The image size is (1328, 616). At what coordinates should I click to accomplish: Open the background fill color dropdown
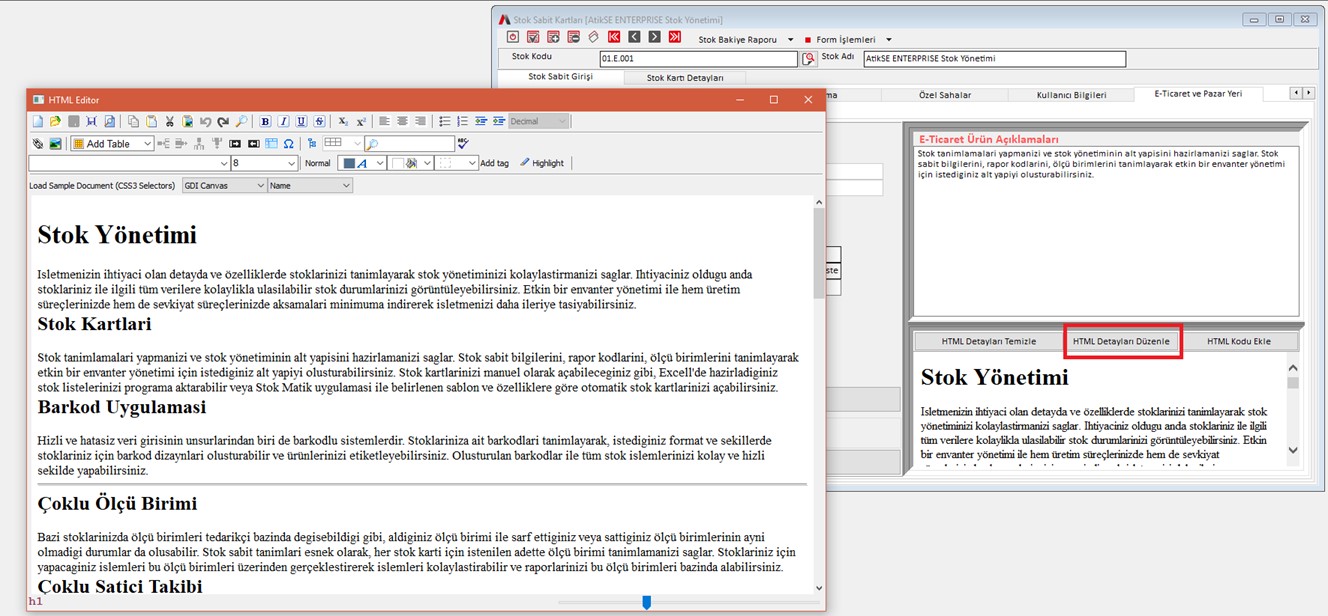411,163
